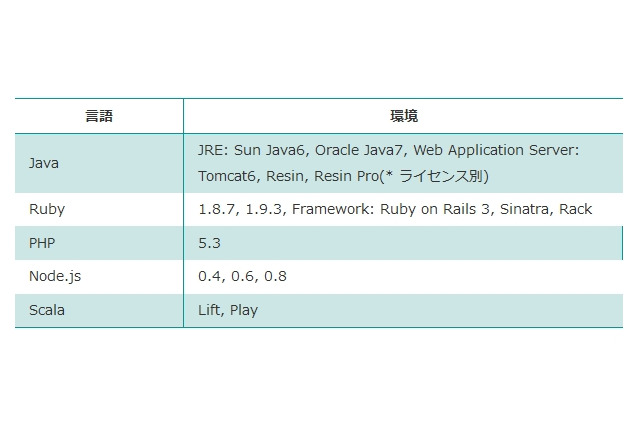The image size is (640, 426).
Task: Click the PHP language cell
Action: click(99, 243)
